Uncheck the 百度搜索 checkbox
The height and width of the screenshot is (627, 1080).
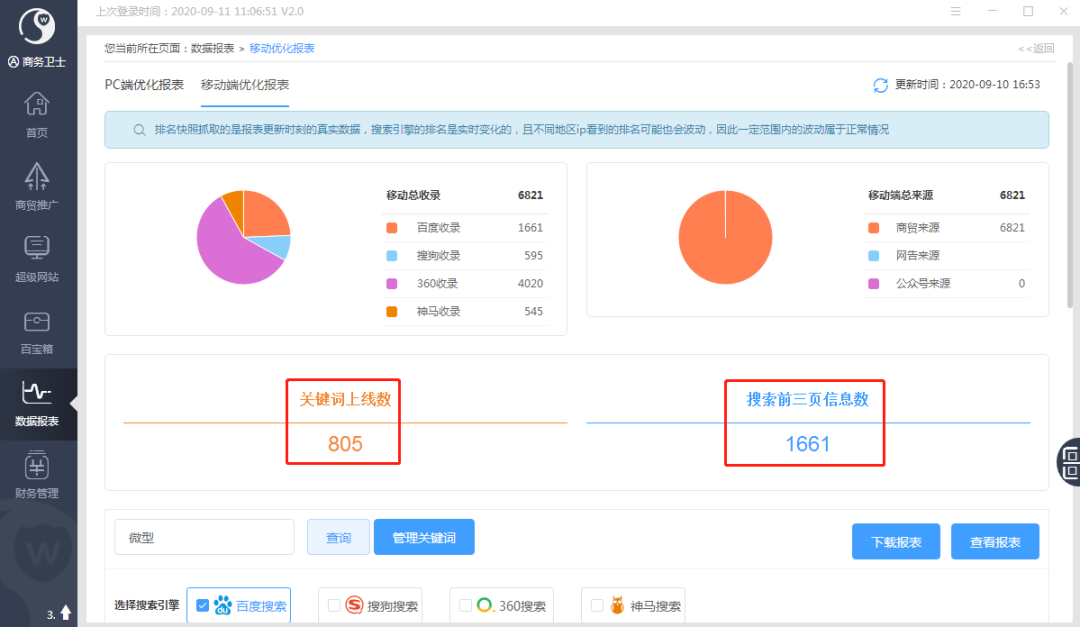point(202,605)
